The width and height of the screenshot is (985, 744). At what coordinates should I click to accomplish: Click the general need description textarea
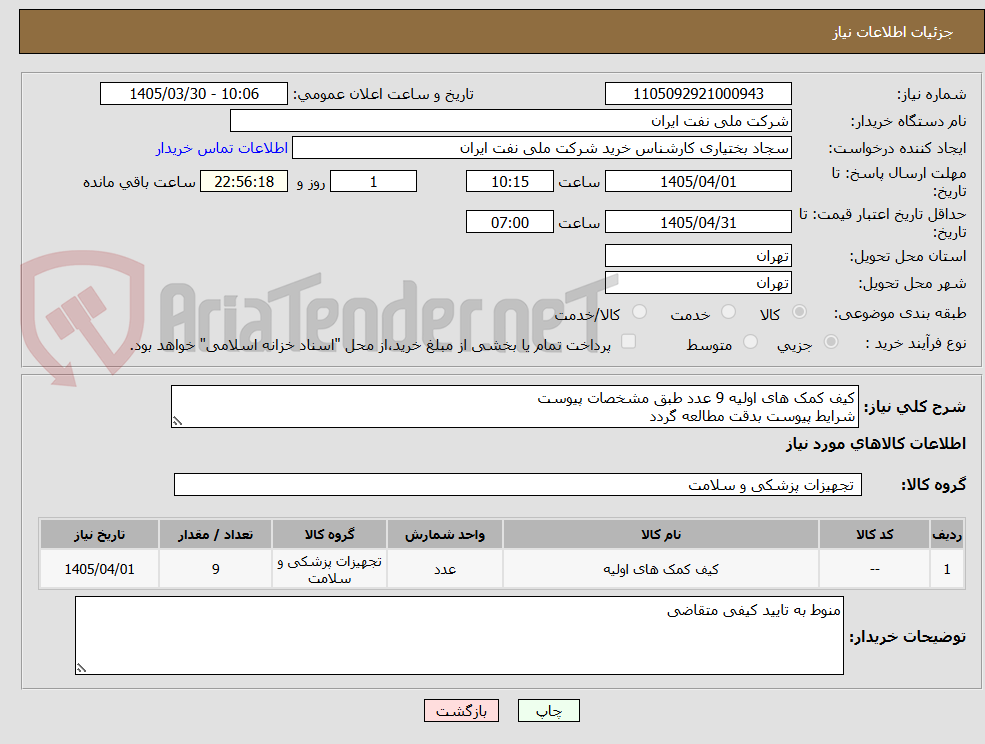(x=514, y=407)
